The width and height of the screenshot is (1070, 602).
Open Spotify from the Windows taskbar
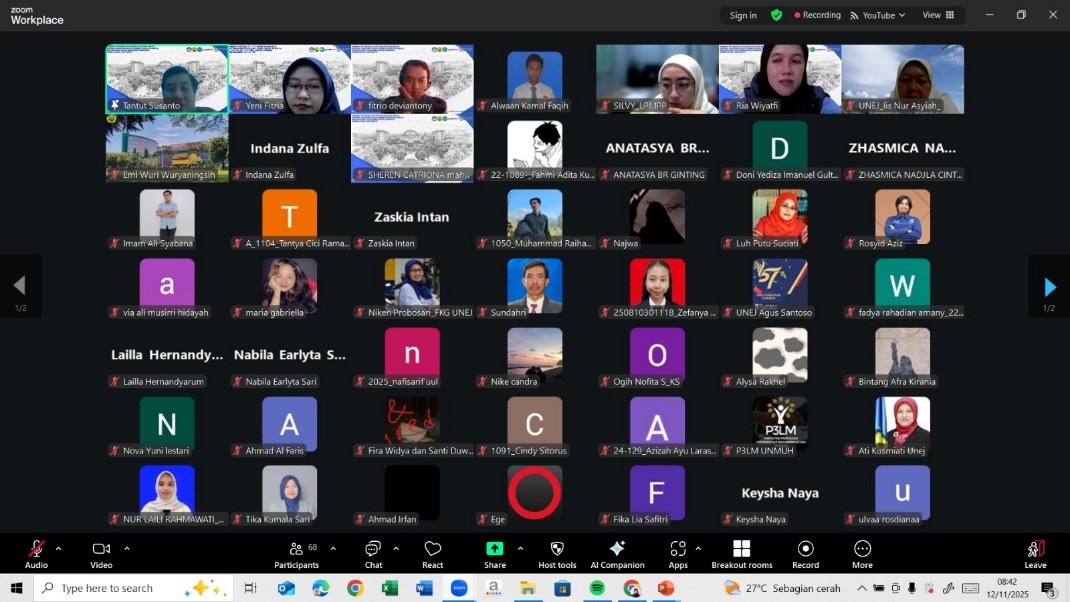click(x=597, y=588)
